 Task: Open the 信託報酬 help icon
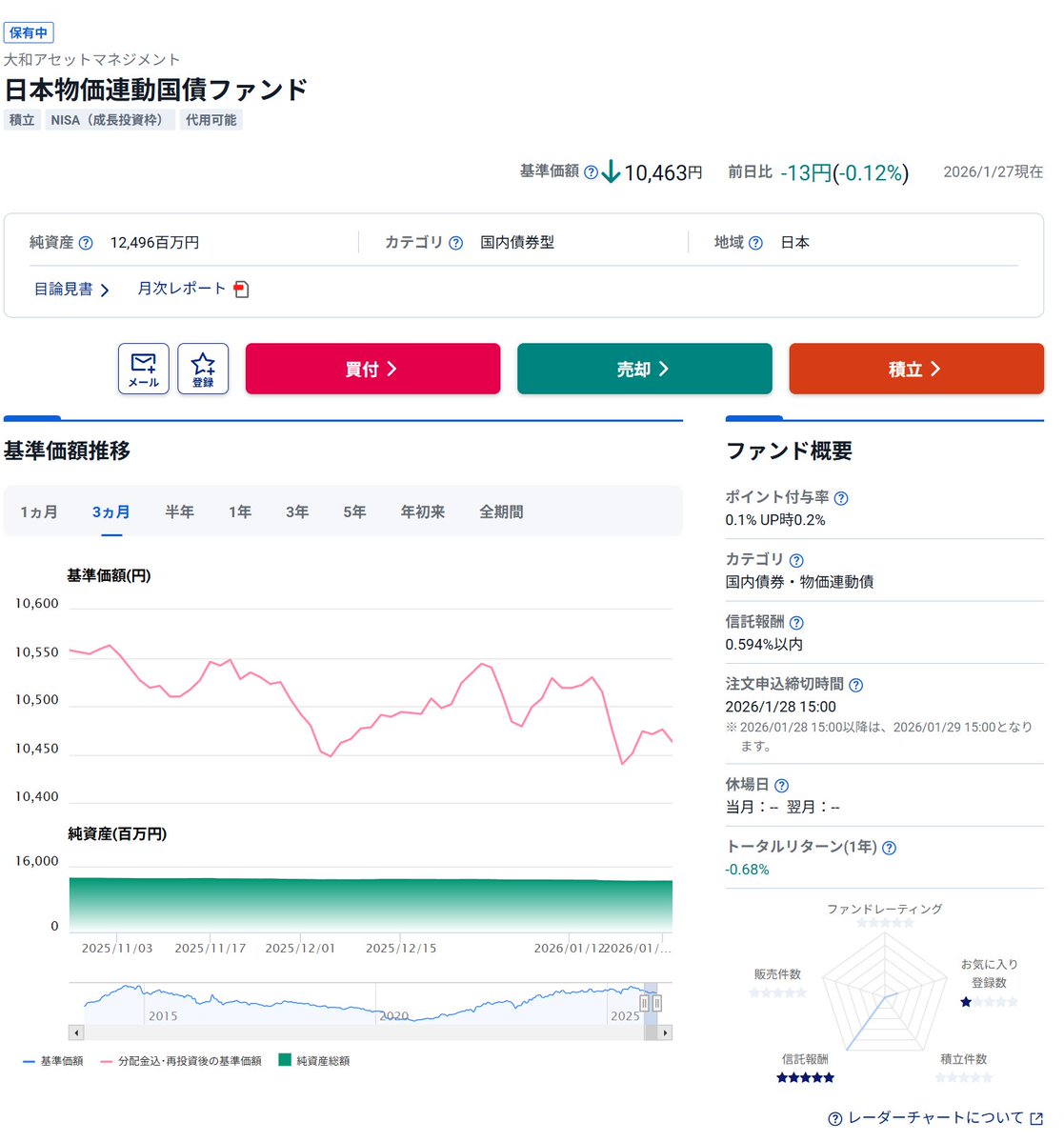[796, 622]
